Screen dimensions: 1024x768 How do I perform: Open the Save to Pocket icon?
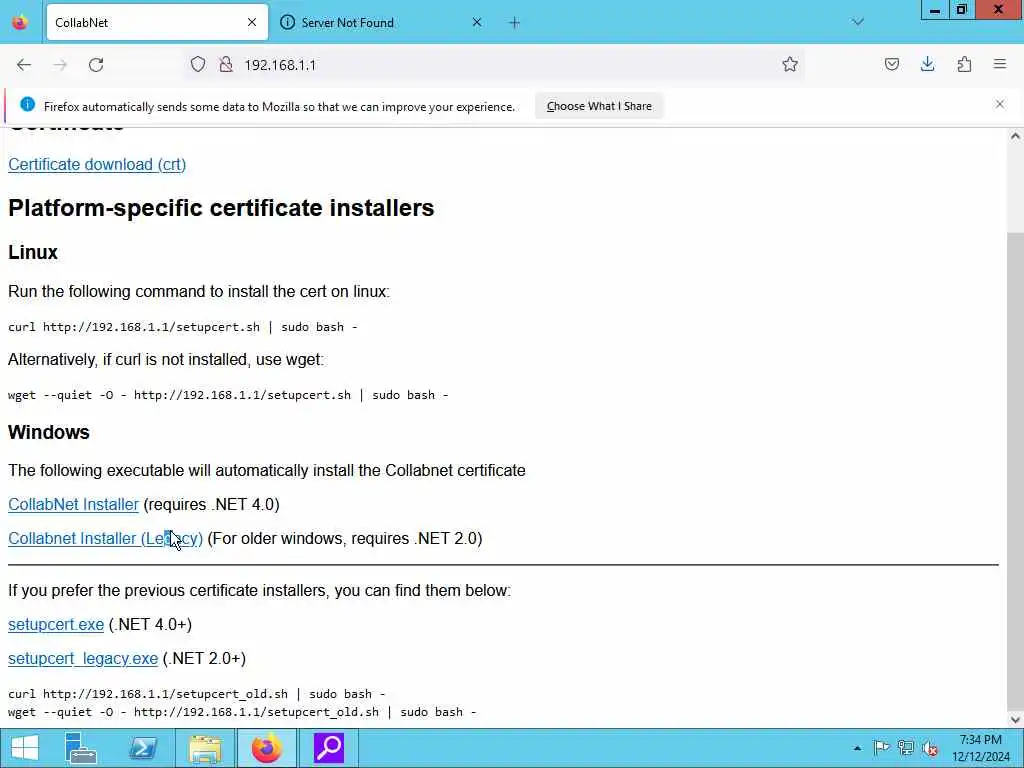coord(891,64)
